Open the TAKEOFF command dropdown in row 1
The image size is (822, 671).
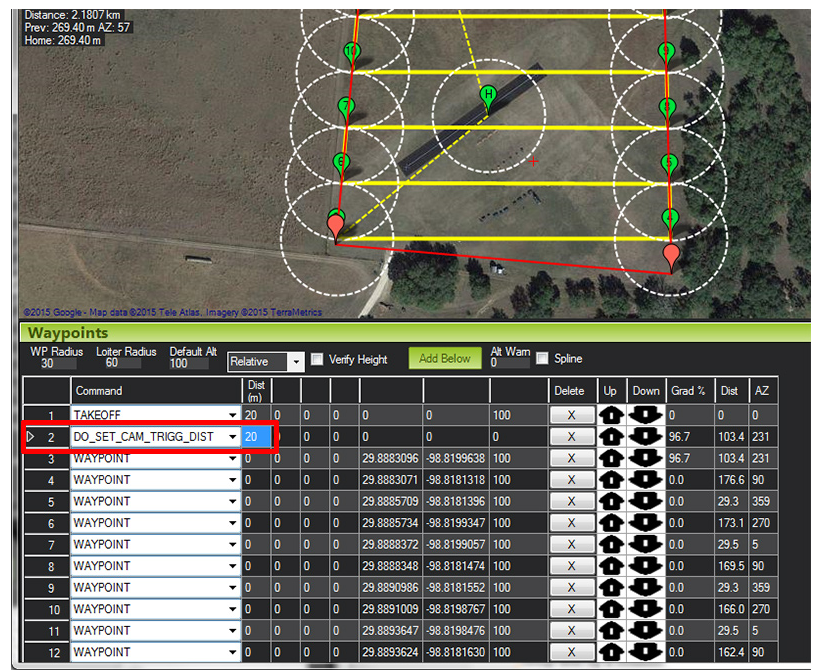pos(233,415)
